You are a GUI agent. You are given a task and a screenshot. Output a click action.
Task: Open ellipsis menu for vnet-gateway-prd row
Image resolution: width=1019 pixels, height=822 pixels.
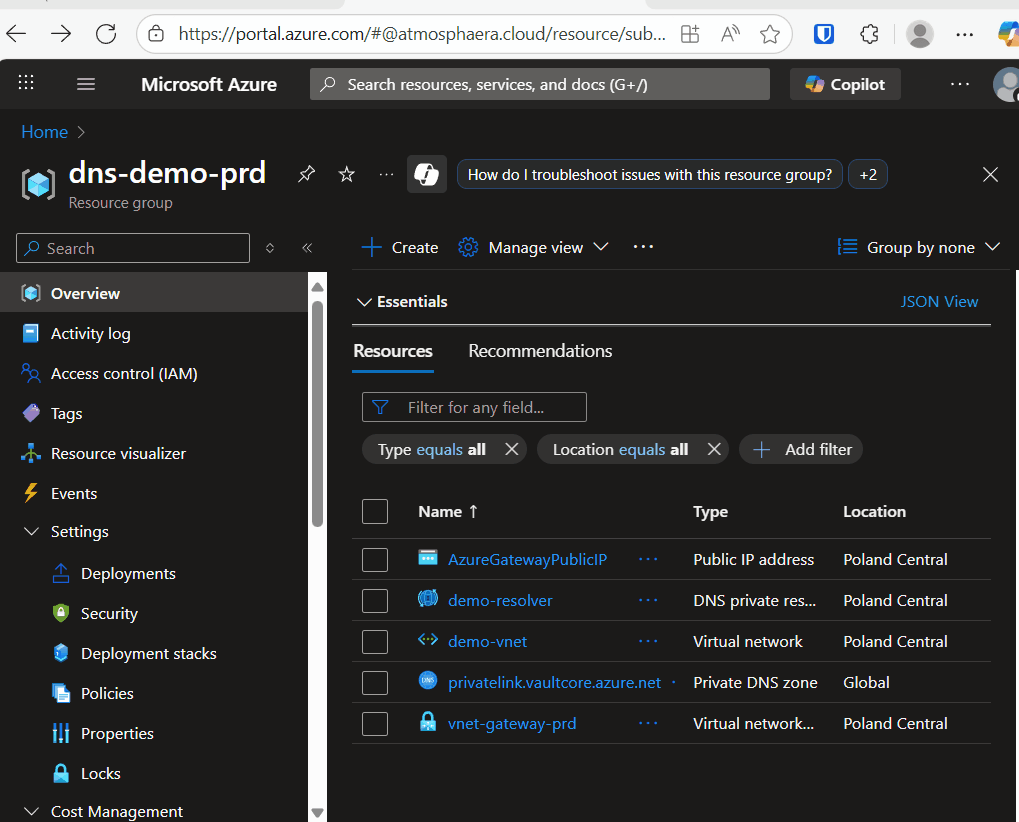point(648,723)
